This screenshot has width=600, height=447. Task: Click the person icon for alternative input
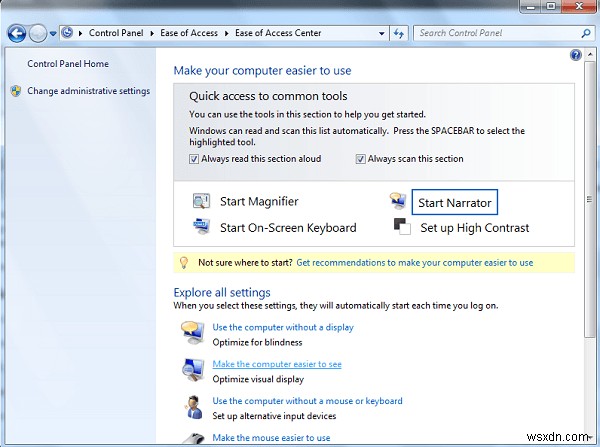tap(194, 407)
